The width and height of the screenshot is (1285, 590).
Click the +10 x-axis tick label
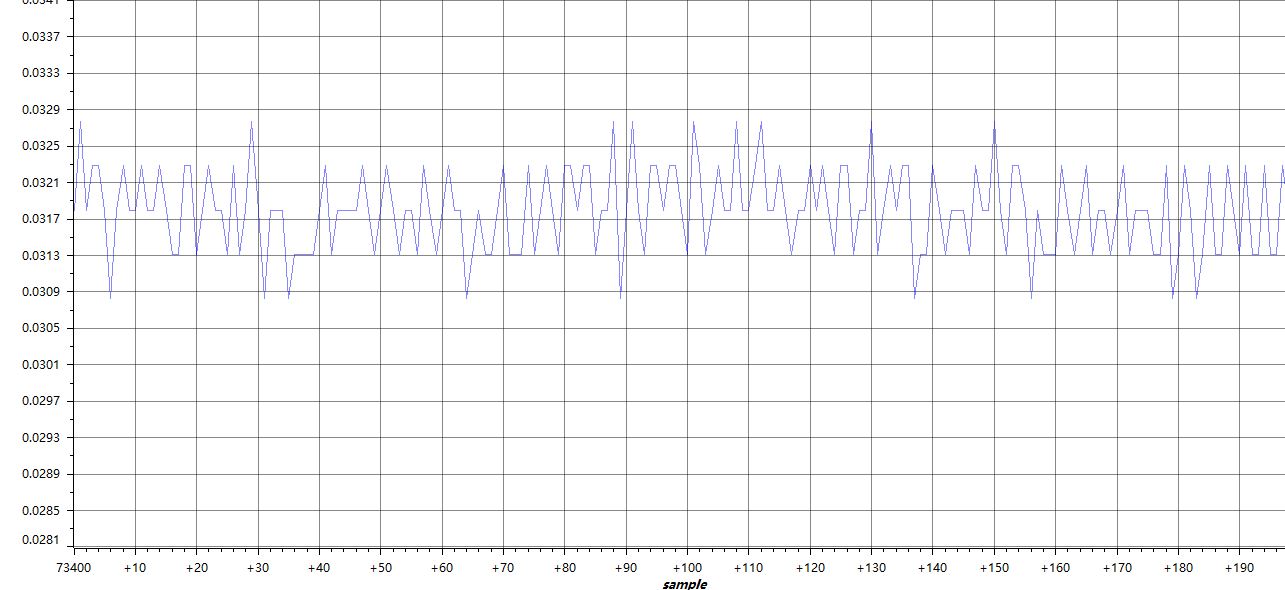135,567
